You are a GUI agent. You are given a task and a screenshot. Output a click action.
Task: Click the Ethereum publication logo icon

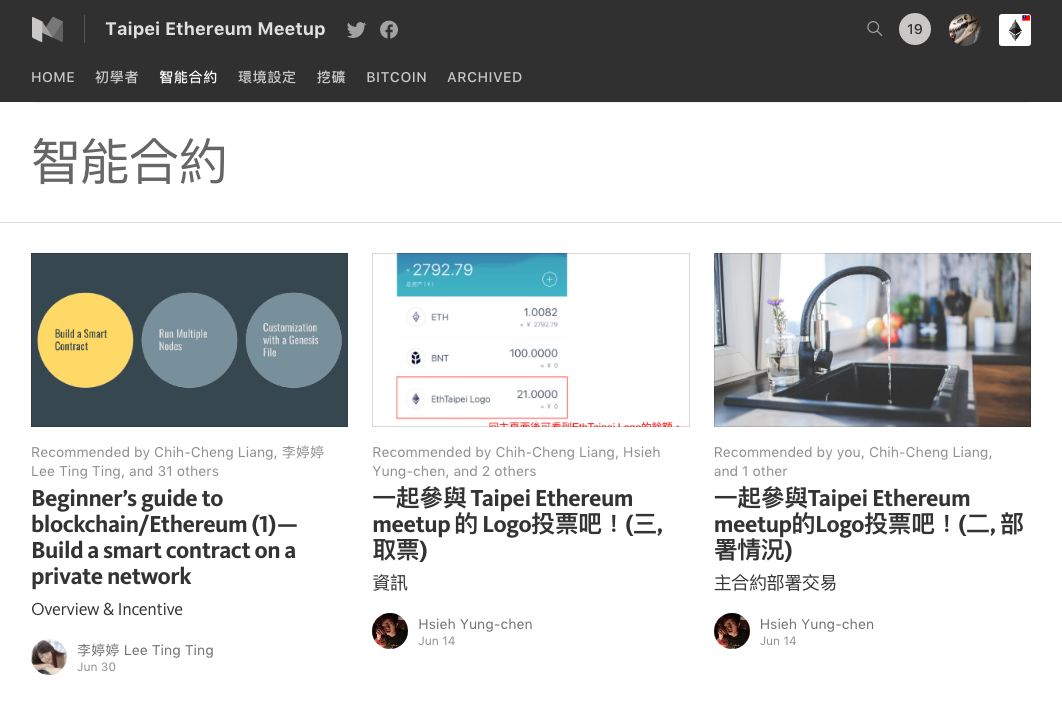1015,30
